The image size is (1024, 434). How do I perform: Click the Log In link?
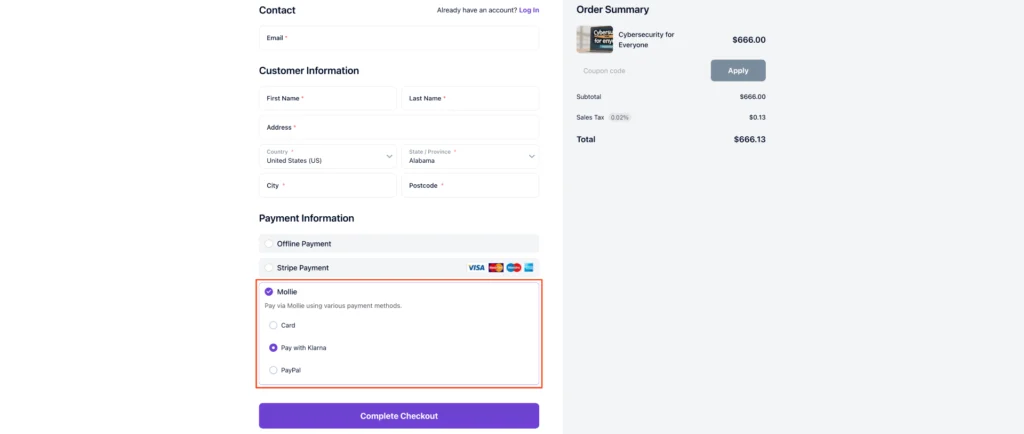(528, 10)
